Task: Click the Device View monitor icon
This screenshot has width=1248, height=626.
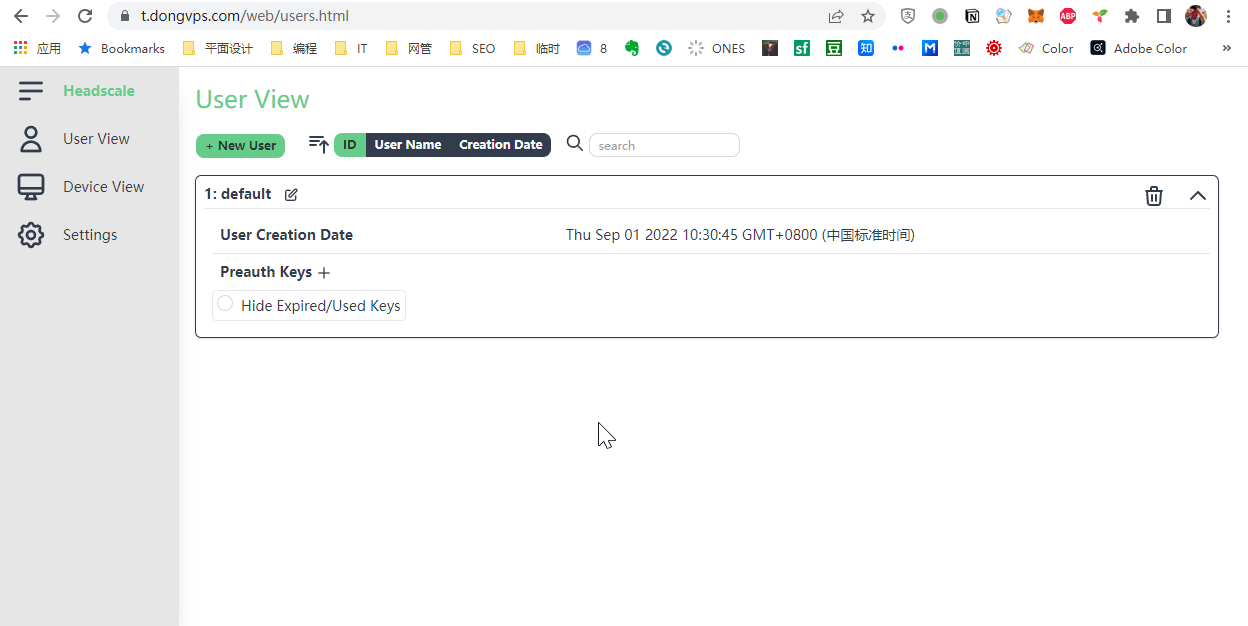Action: [x=31, y=187]
